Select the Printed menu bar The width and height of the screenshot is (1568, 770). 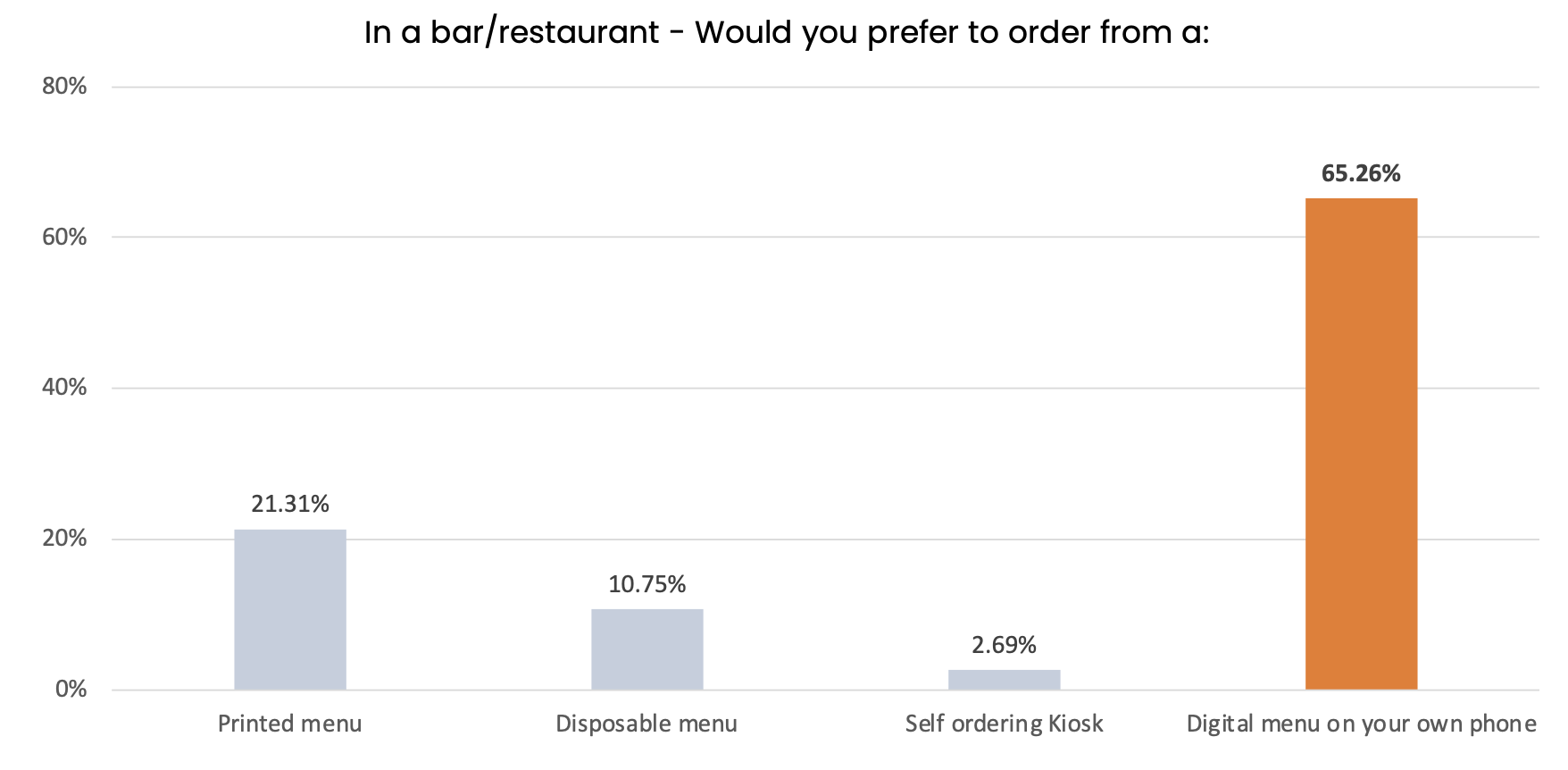[290, 609]
